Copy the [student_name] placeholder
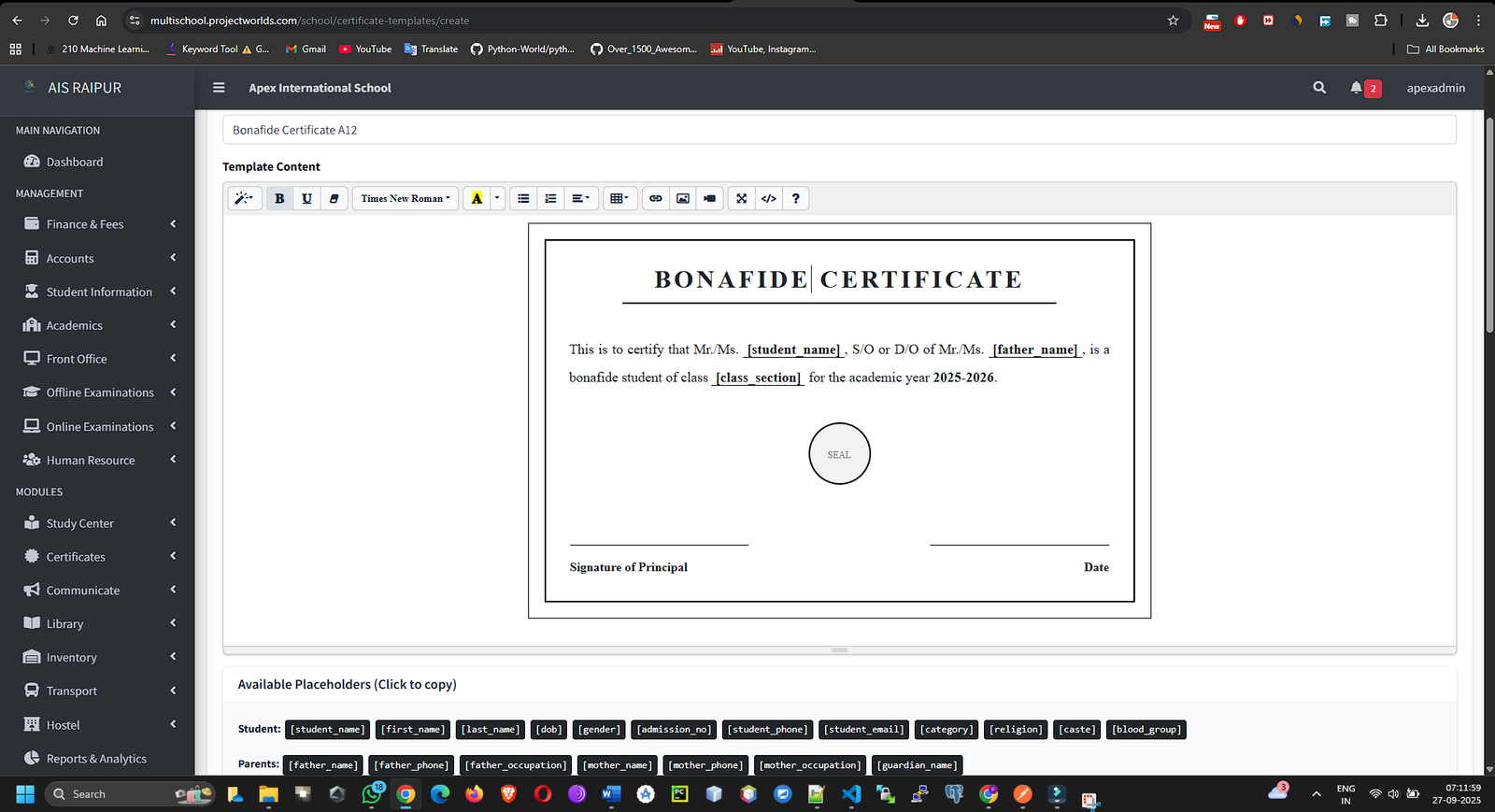Image resolution: width=1495 pixels, height=812 pixels. tap(327, 730)
